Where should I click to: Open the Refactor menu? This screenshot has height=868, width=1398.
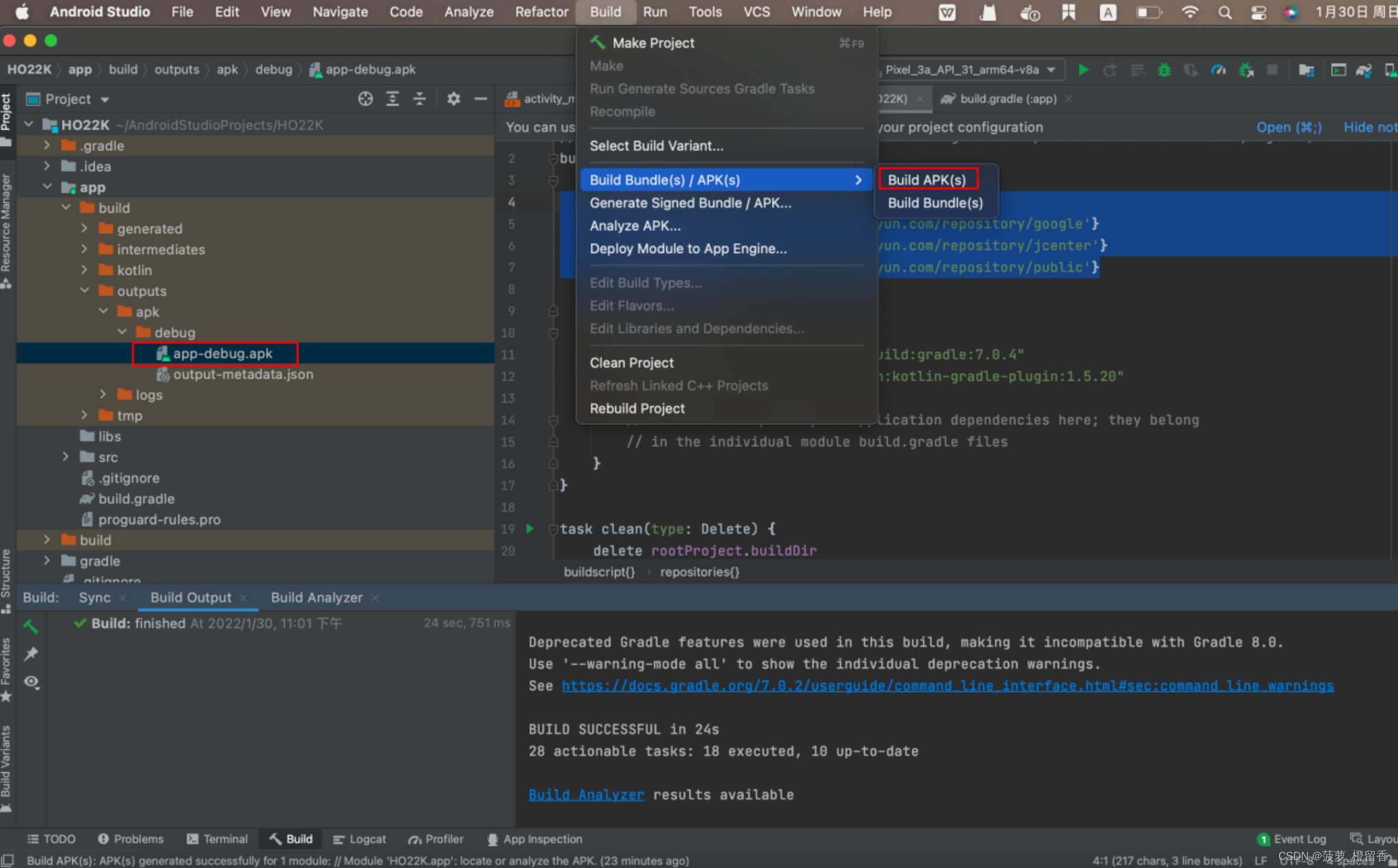(x=541, y=12)
